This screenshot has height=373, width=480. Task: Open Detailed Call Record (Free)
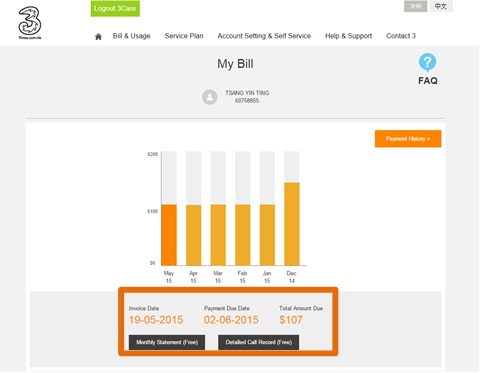pos(259,342)
